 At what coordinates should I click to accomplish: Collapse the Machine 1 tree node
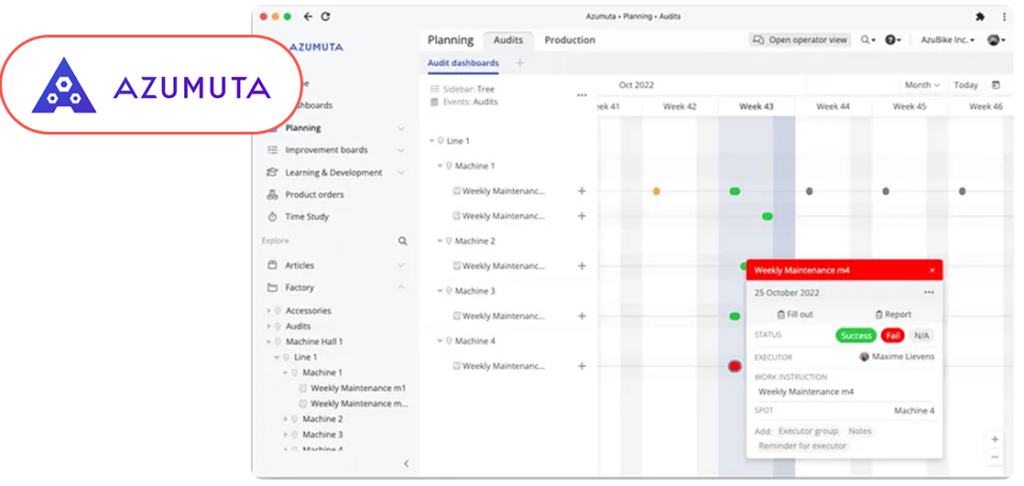pos(440,166)
